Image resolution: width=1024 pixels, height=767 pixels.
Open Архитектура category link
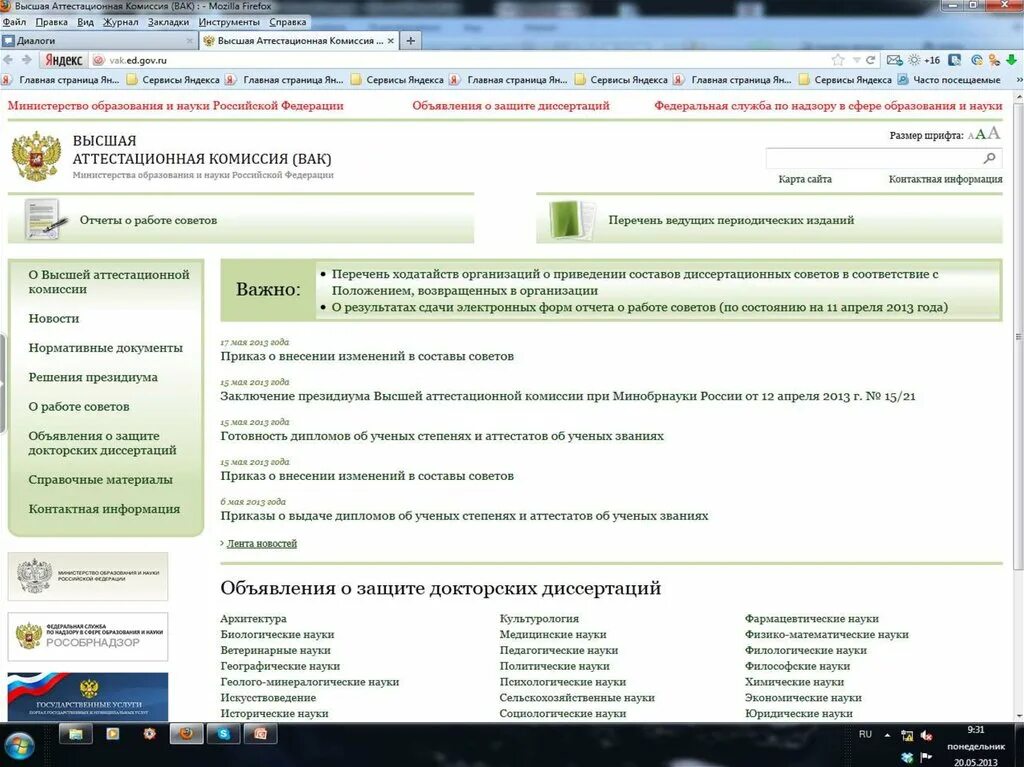click(x=253, y=619)
